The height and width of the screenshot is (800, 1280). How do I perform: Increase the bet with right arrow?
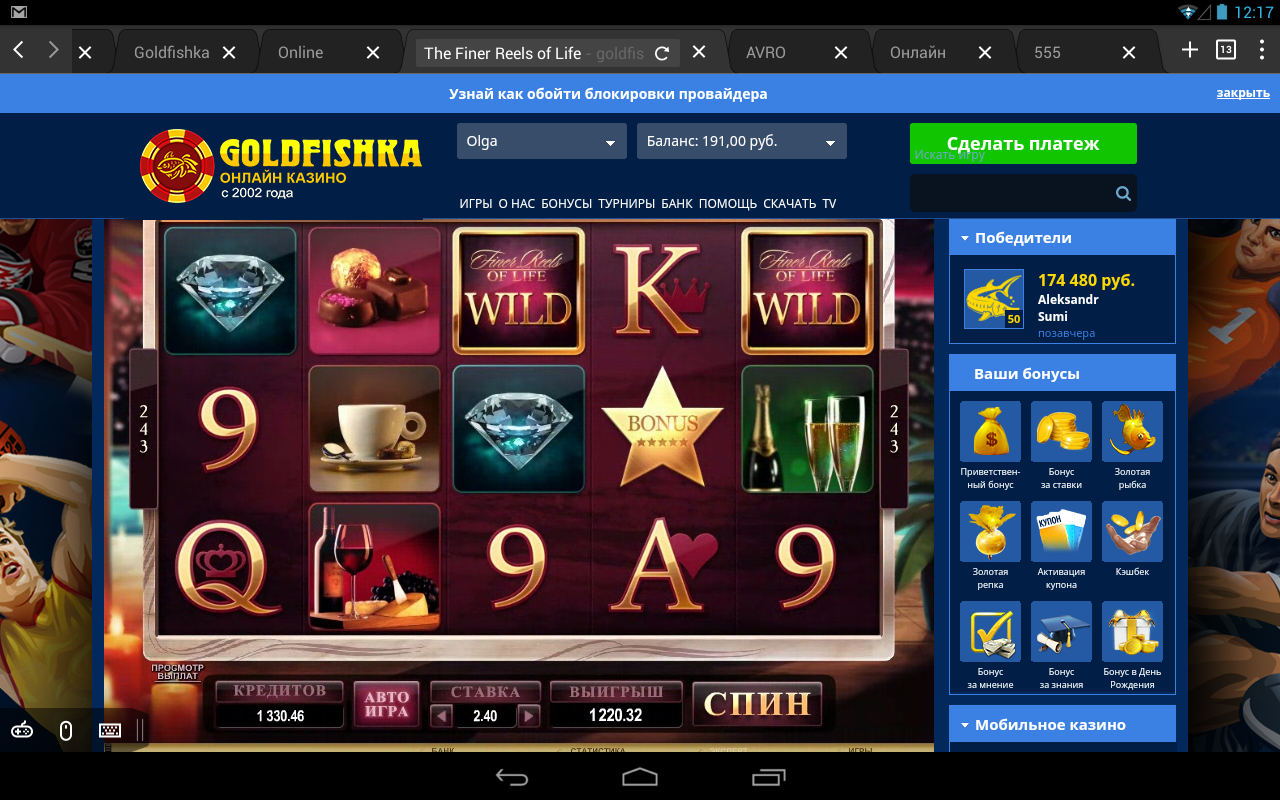[x=529, y=716]
